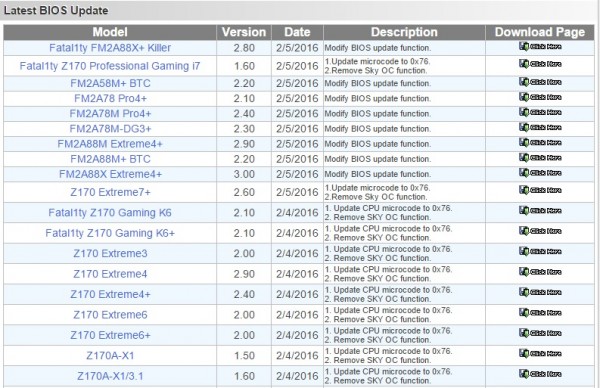The height and width of the screenshot is (388, 600).
Task: Click download icon in FM2A78M Pro4+ row
Action: point(540,112)
